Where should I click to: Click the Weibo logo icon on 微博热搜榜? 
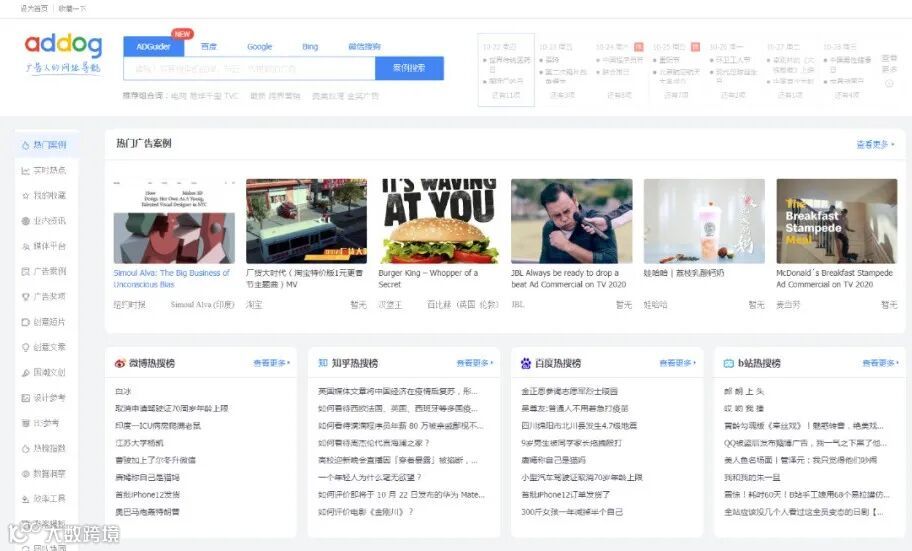point(120,363)
